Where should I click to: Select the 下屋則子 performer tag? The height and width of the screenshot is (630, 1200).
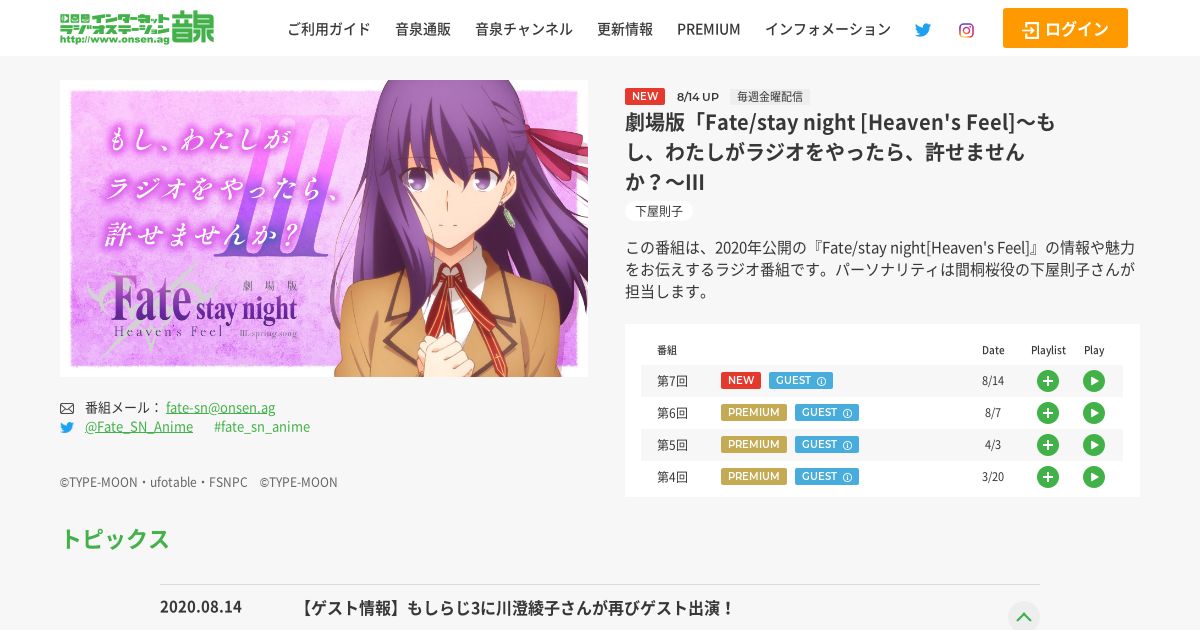(x=659, y=211)
